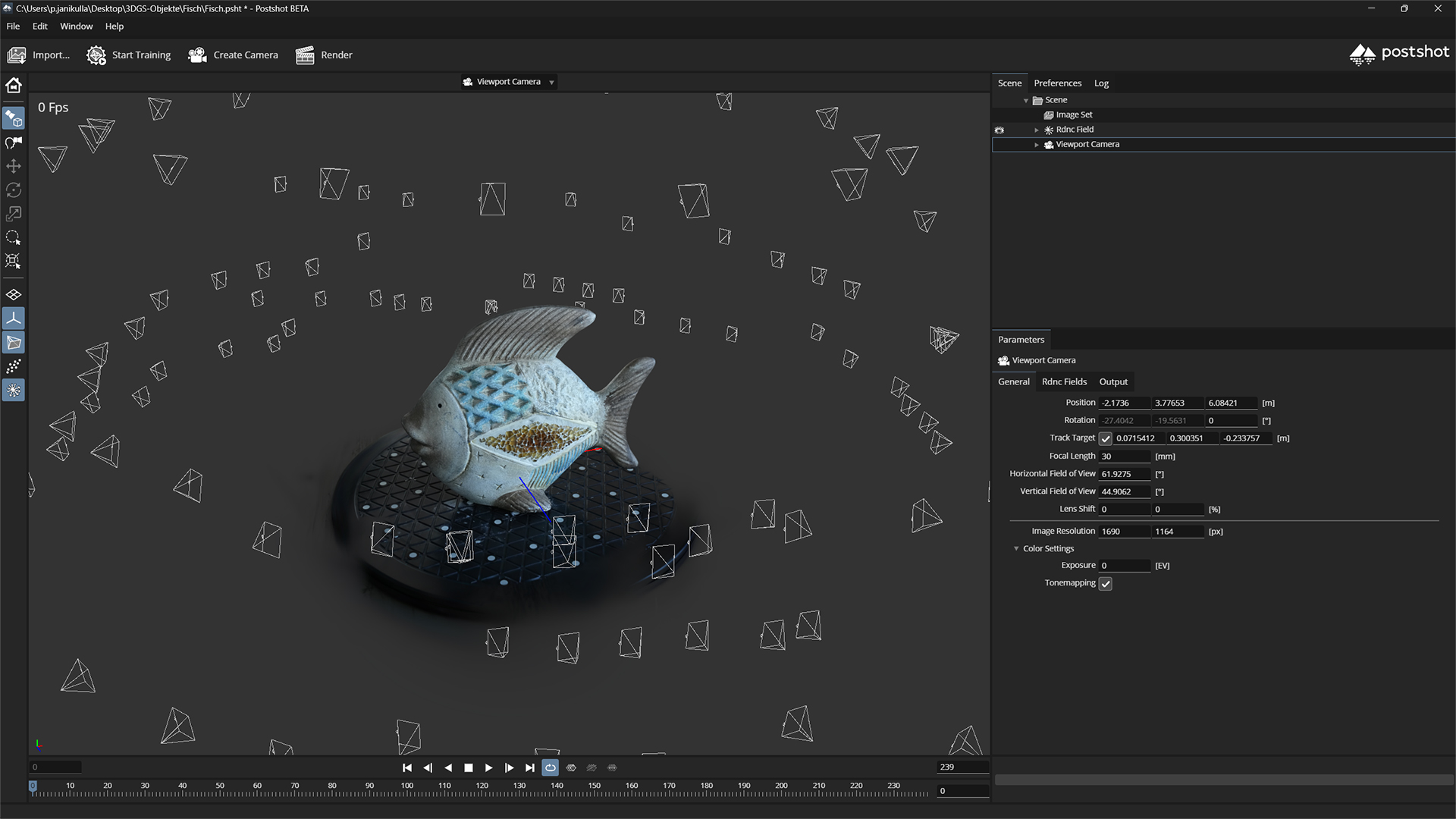1456x819 pixels.
Task: Click the Render clapperboard icon
Action: [305, 55]
